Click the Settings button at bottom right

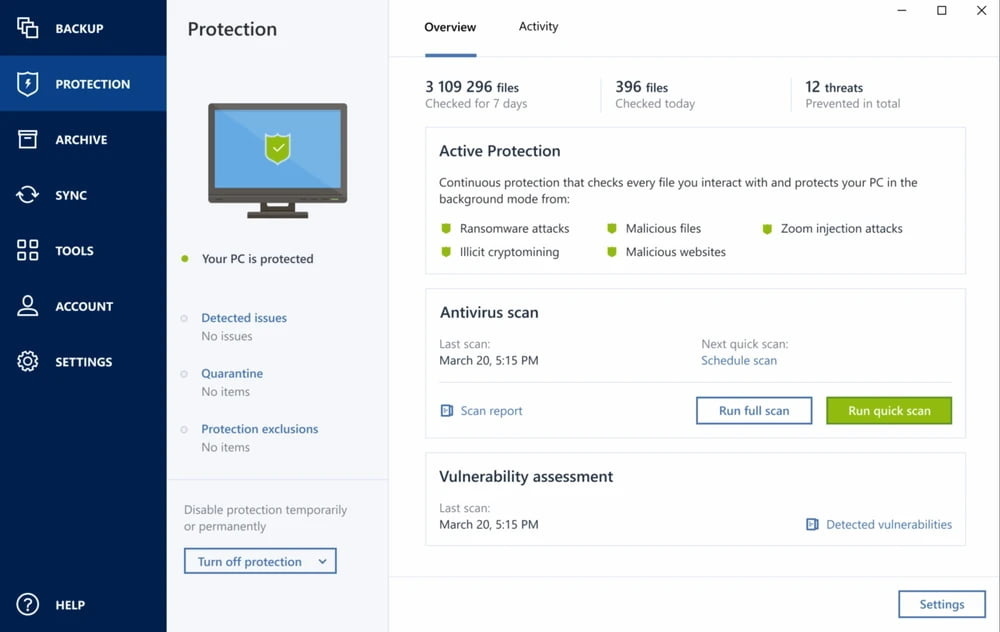click(941, 604)
